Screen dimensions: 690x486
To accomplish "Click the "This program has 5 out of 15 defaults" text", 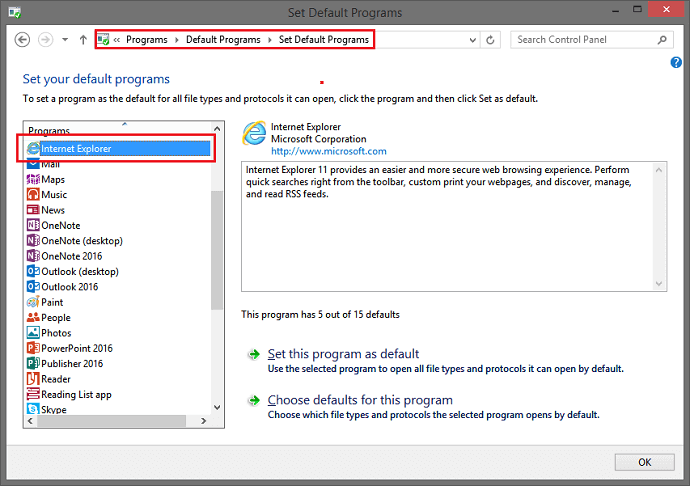I will coord(320,314).
